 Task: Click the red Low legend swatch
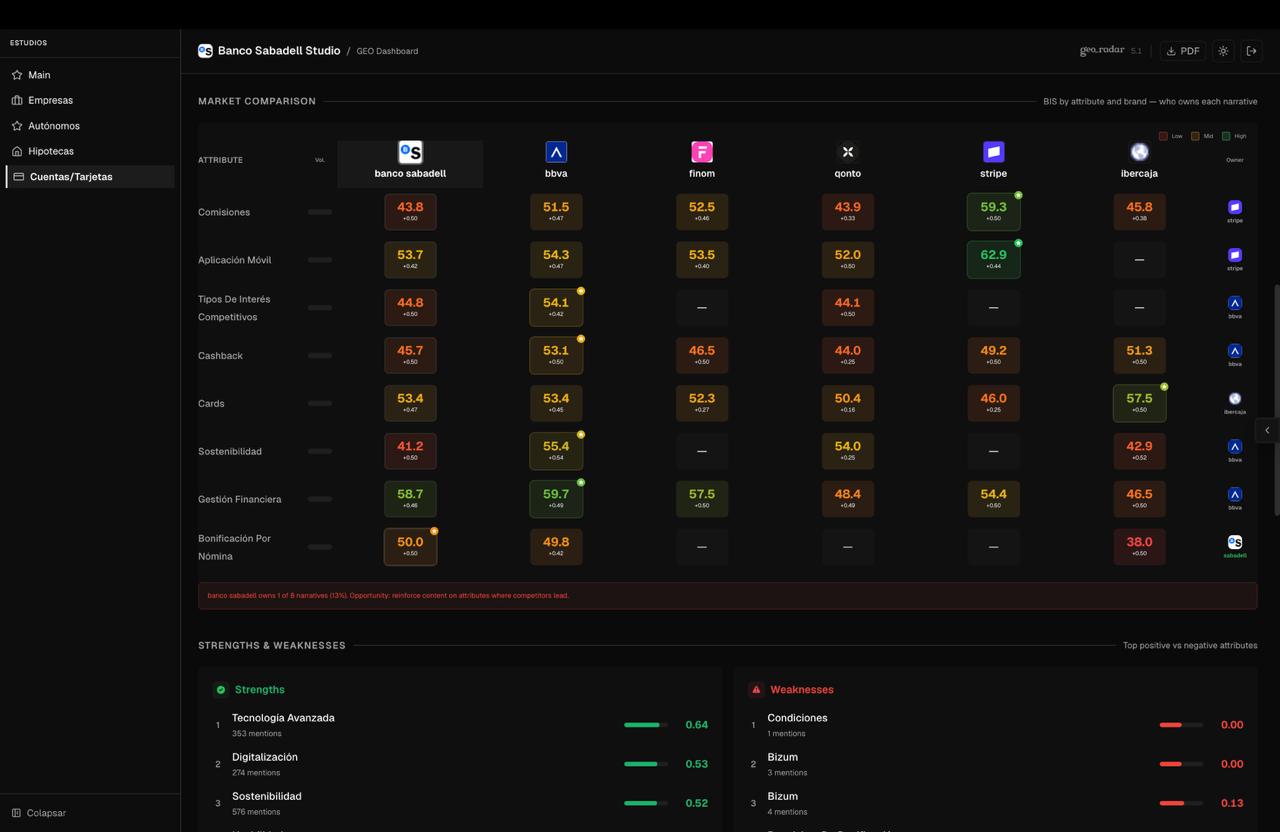tap(1163, 136)
